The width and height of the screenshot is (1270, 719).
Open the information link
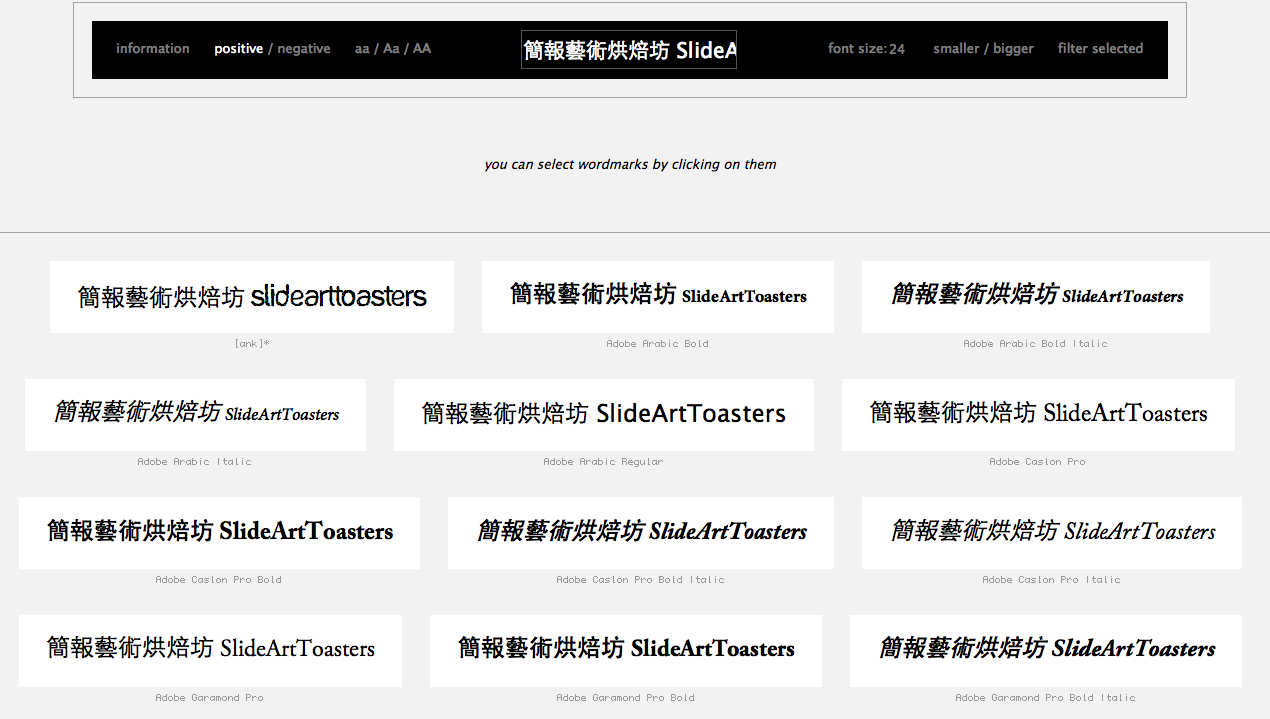point(153,48)
